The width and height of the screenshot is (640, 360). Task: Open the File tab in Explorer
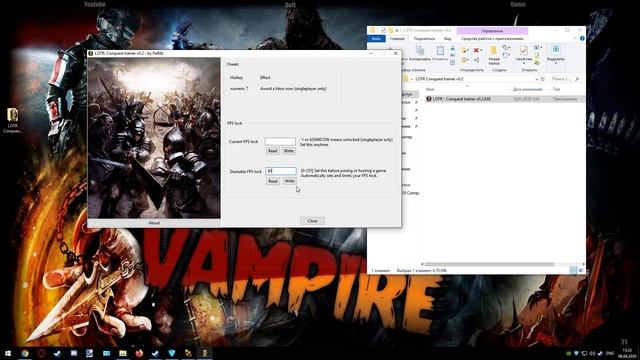coord(376,38)
